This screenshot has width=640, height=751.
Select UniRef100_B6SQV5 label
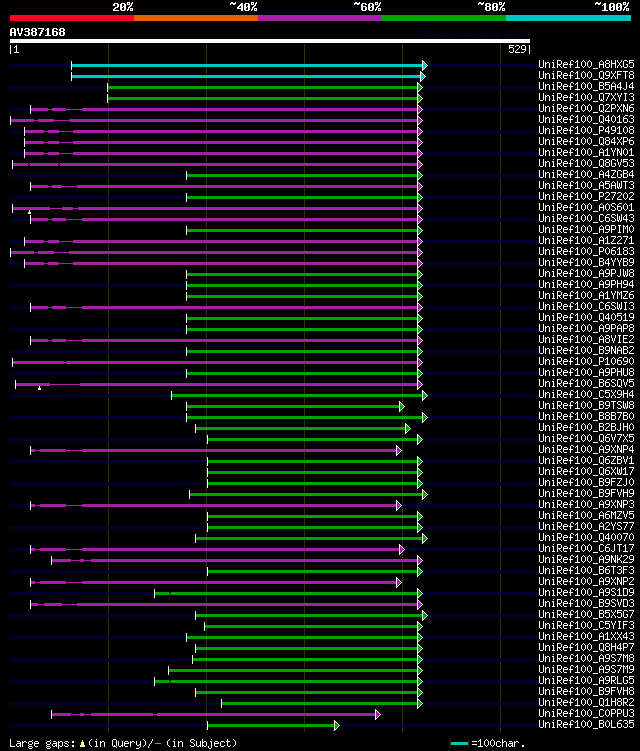586,384
